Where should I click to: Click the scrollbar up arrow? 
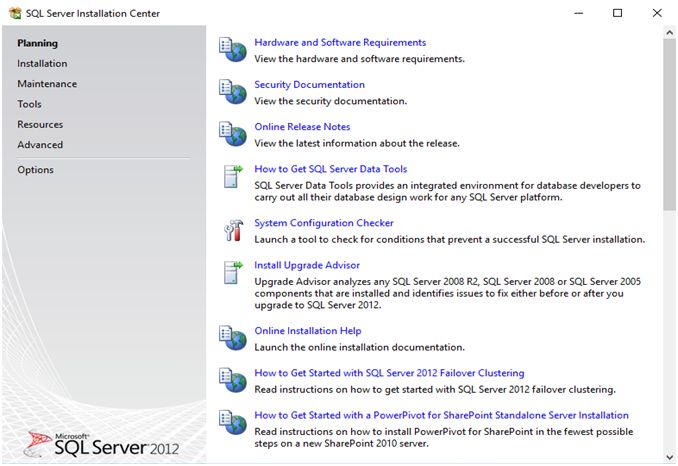tap(669, 33)
